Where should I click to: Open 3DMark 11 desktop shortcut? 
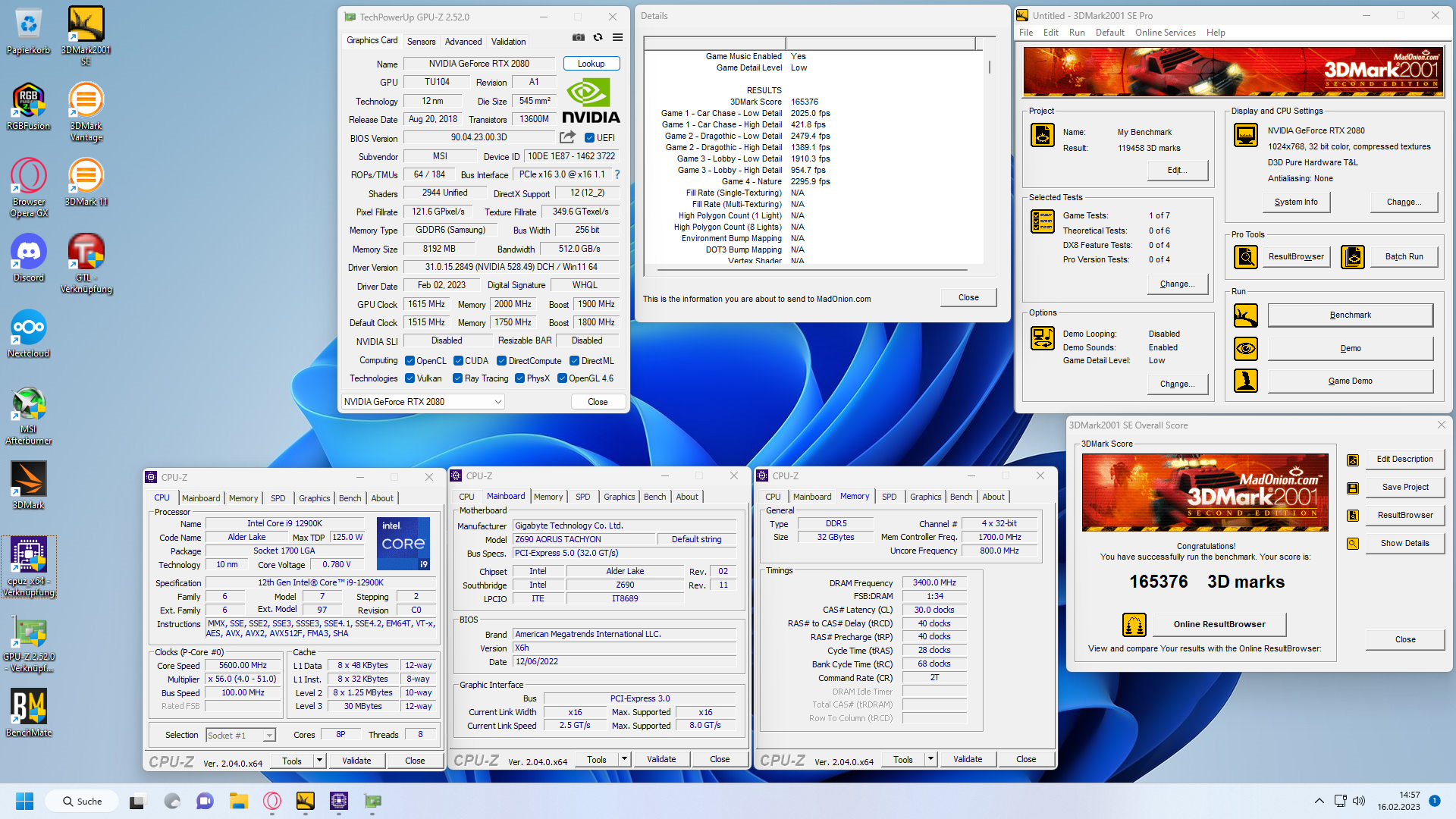pyautogui.click(x=86, y=183)
